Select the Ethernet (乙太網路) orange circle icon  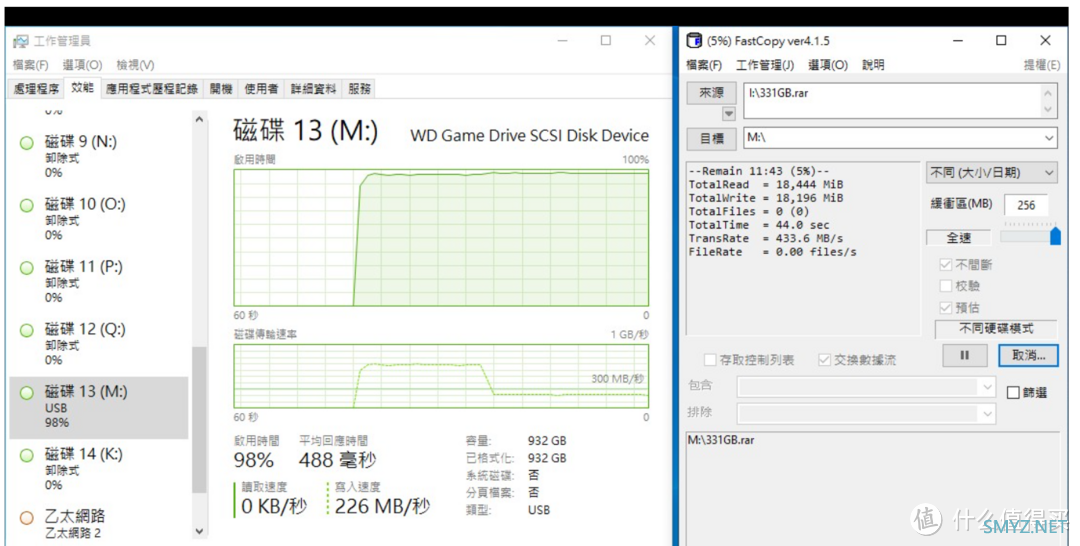coord(27,518)
